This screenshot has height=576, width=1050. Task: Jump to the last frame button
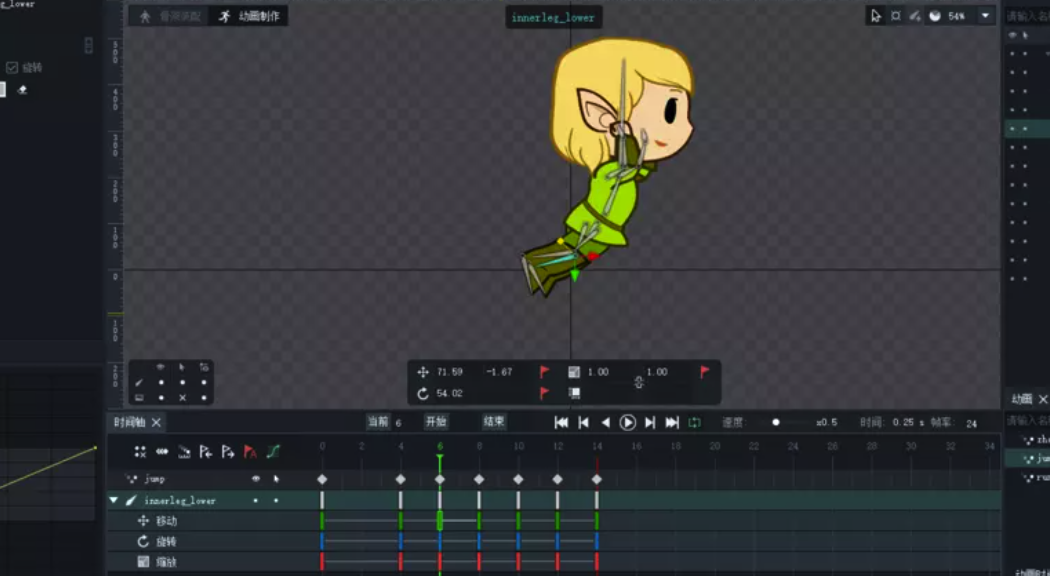(672, 423)
